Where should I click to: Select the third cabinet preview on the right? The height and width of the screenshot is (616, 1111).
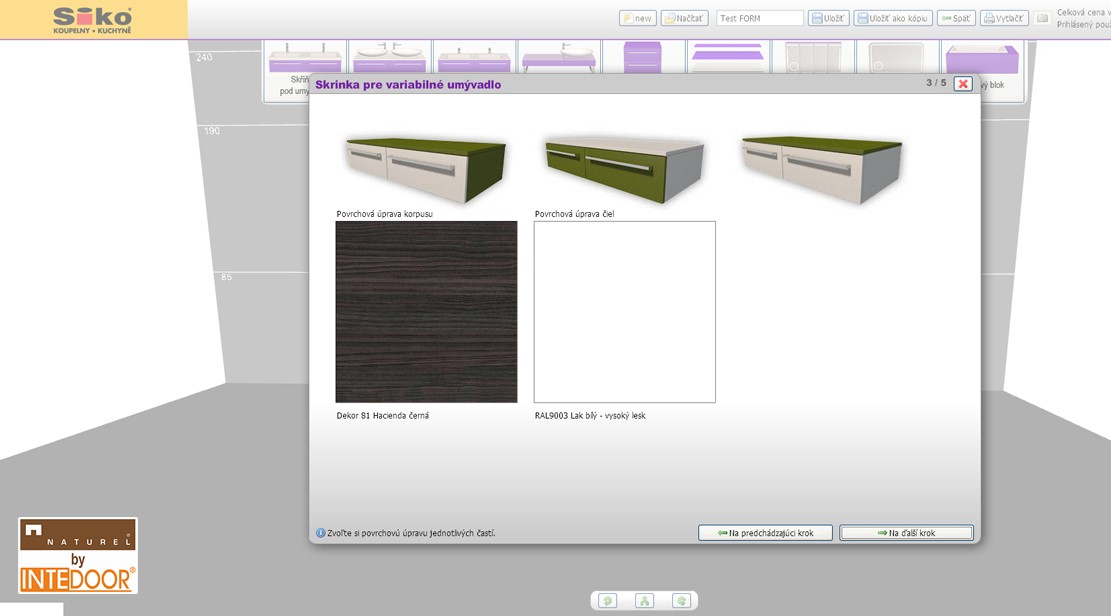tap(821, 169)
